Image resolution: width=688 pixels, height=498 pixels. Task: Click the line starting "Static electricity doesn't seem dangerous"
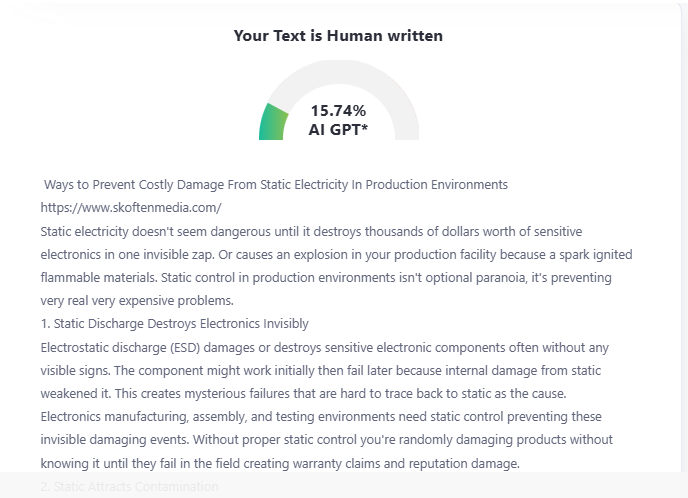pyautogui.click(x=336, y=231)
